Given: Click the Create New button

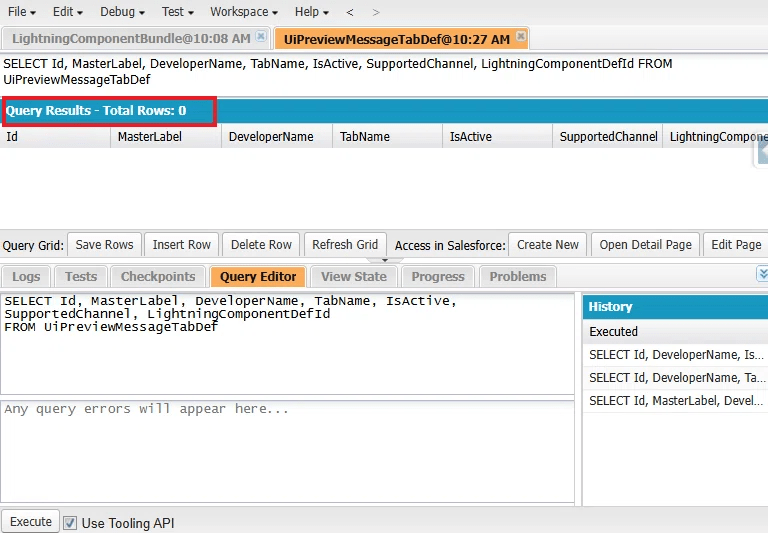Looking at the screenshot, I should [548, 244].
